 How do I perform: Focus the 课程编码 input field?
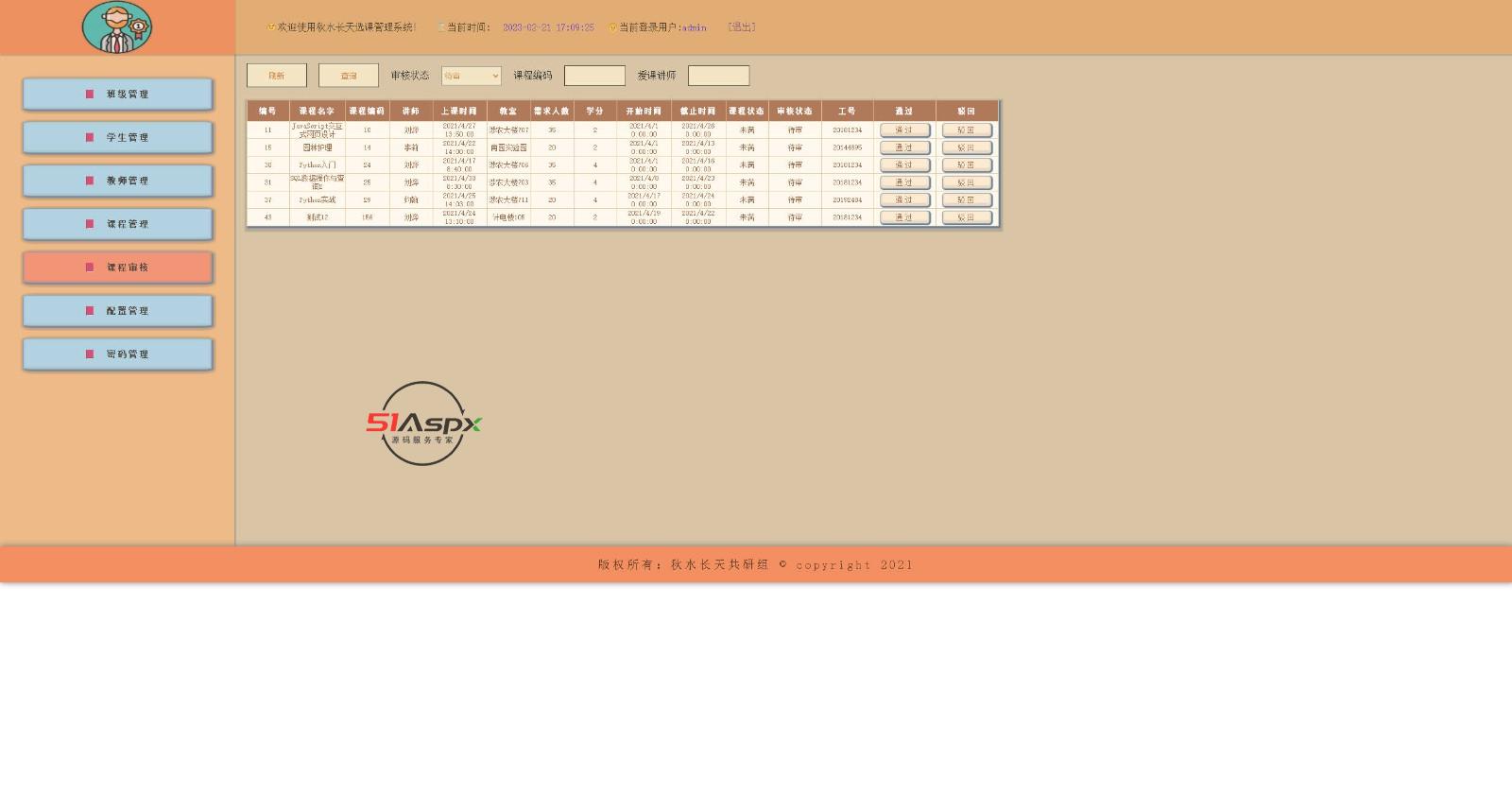594,76
